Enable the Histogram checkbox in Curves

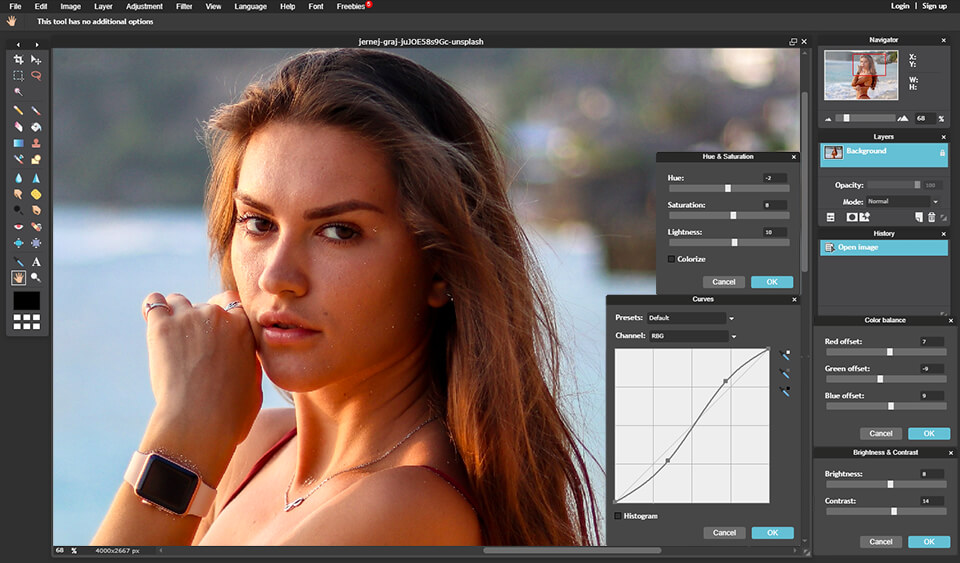(x=618, y=516)
